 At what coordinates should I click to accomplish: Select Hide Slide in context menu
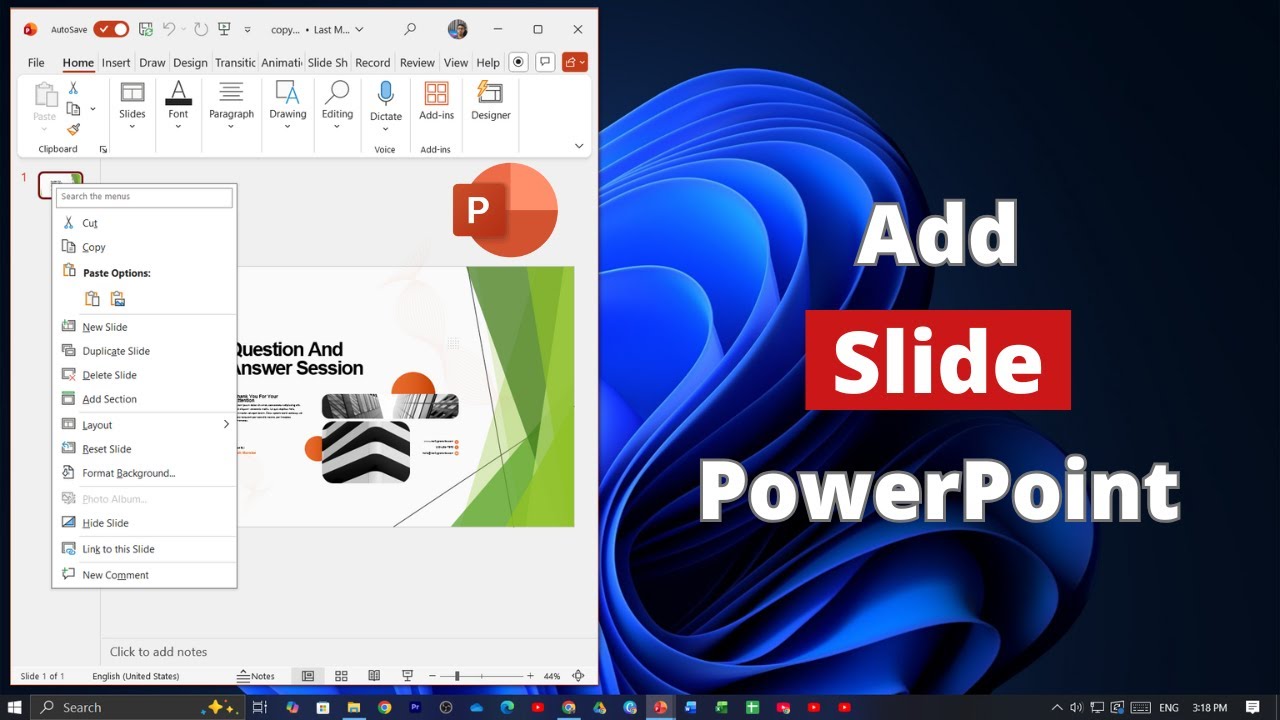click(x=144, y=523)
